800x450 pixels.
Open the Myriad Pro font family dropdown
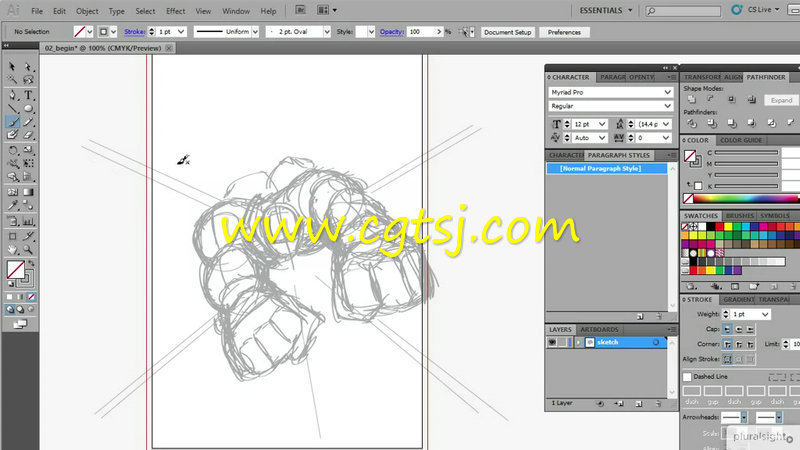(667, 92)
